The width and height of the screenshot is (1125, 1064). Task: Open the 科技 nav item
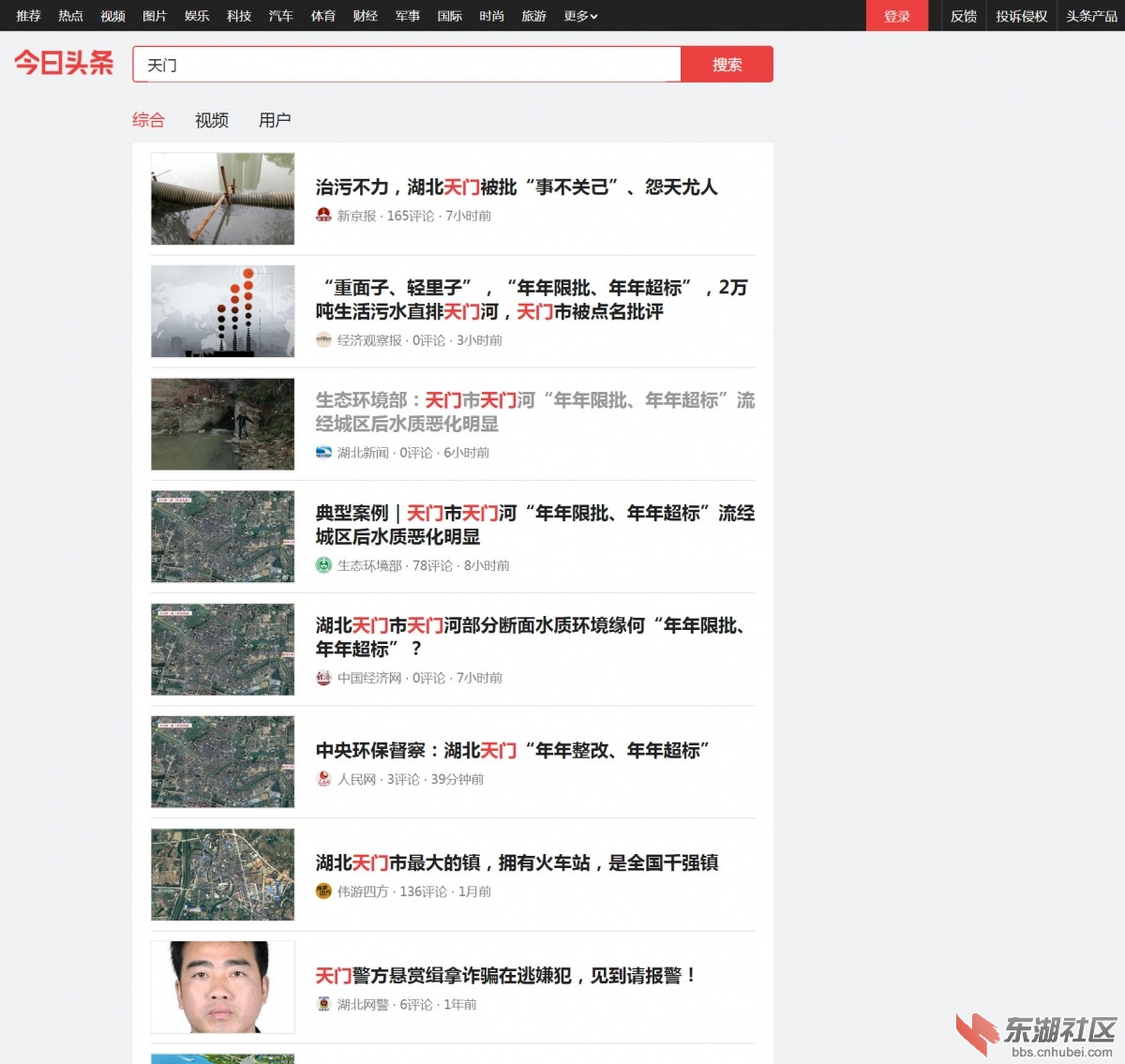click(239, 16)
